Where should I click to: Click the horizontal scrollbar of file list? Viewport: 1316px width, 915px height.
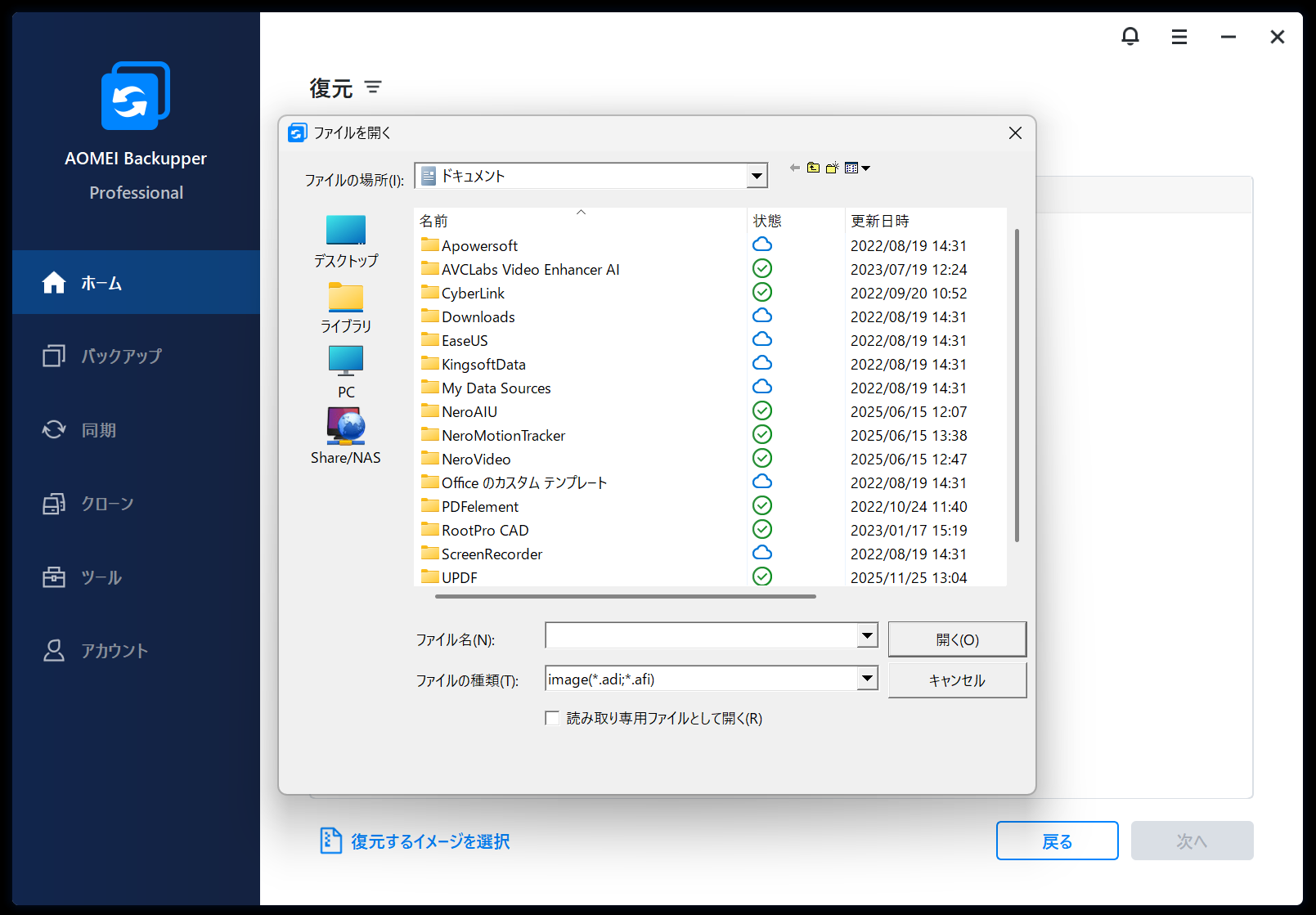click(625, 596)
